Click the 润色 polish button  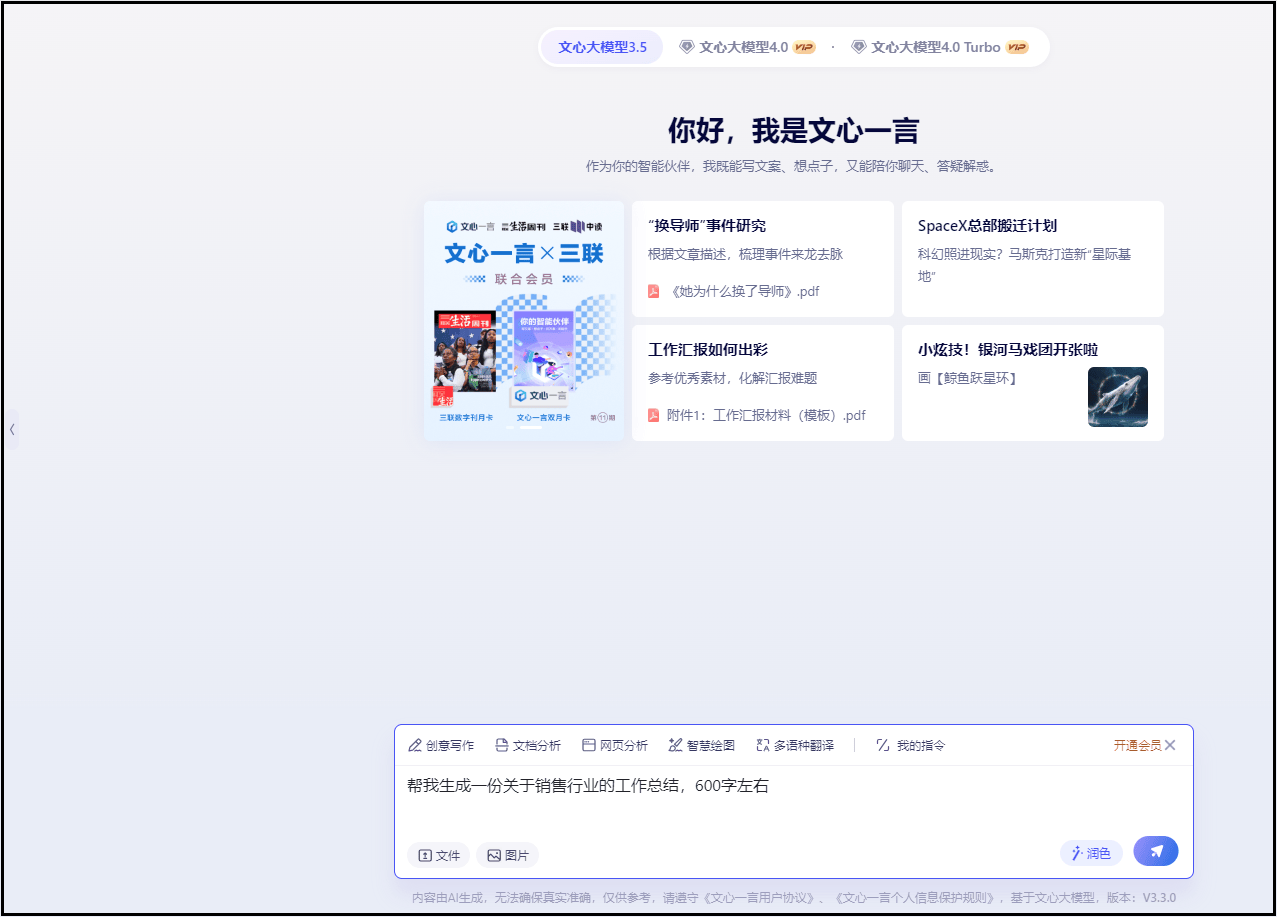tap(1091, 853)
